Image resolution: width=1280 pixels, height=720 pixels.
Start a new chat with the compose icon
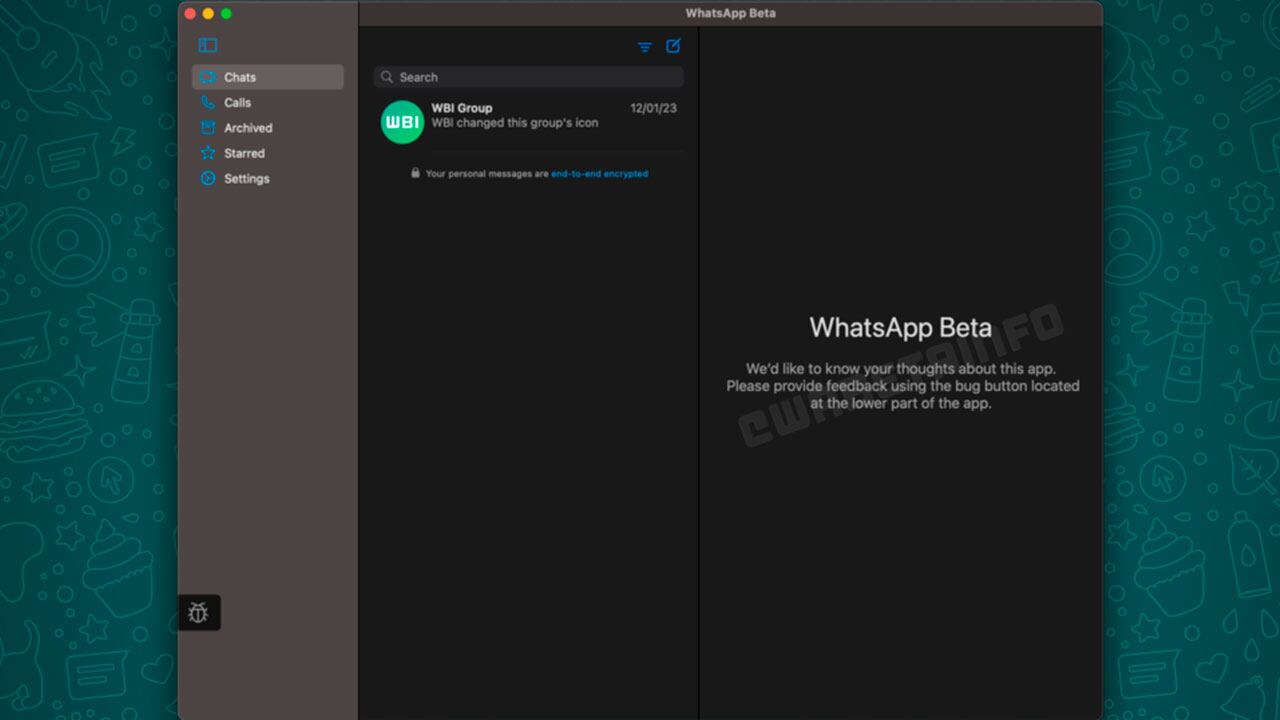(673, 46)
